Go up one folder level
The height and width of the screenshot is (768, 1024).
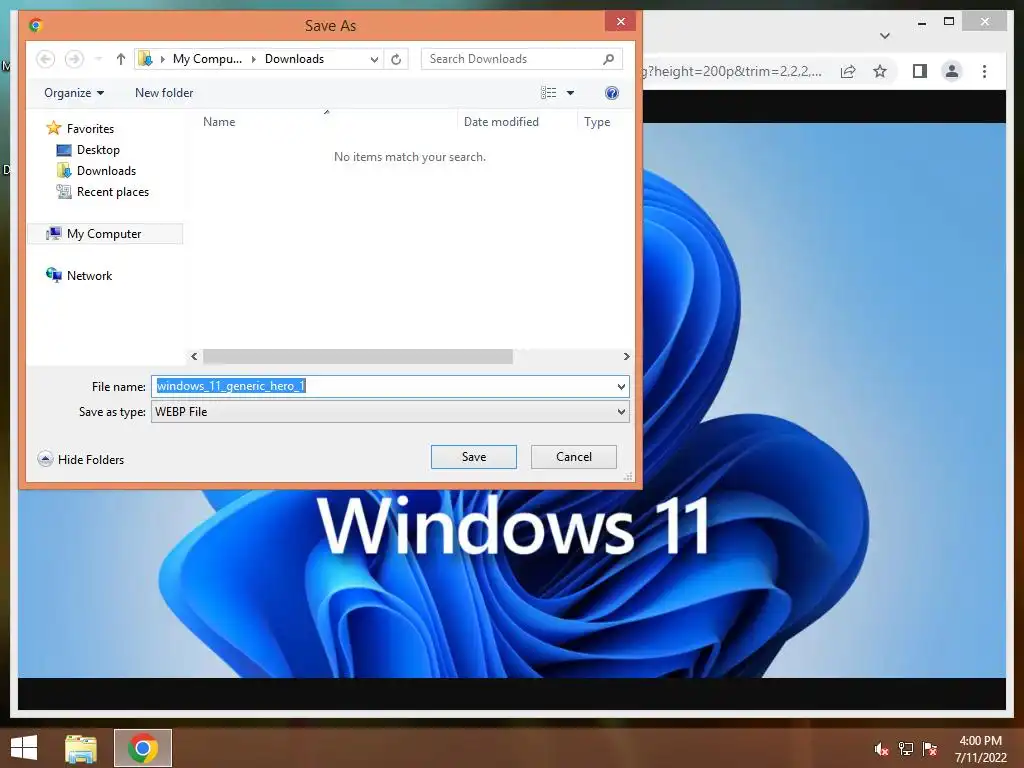click(121, 59)
